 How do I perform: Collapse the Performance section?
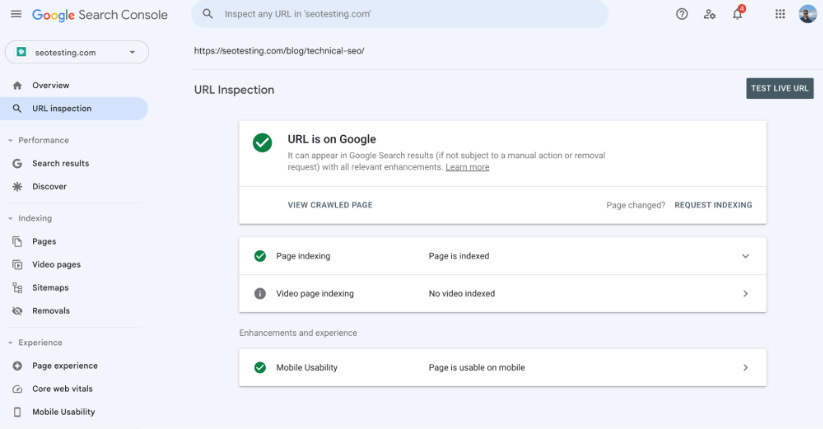point(38,140)
